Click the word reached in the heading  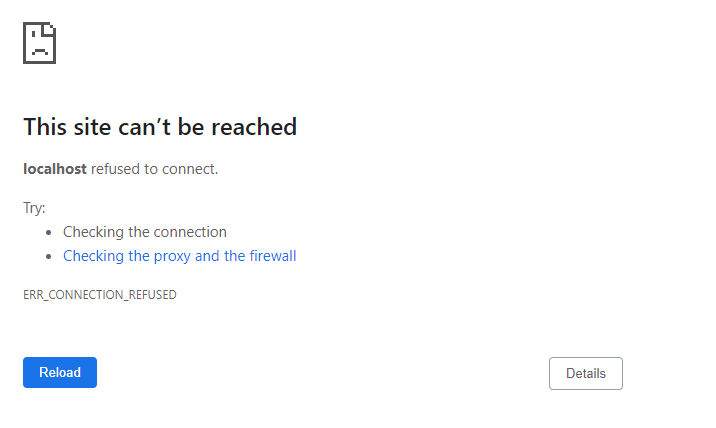(x=254, y=127)
